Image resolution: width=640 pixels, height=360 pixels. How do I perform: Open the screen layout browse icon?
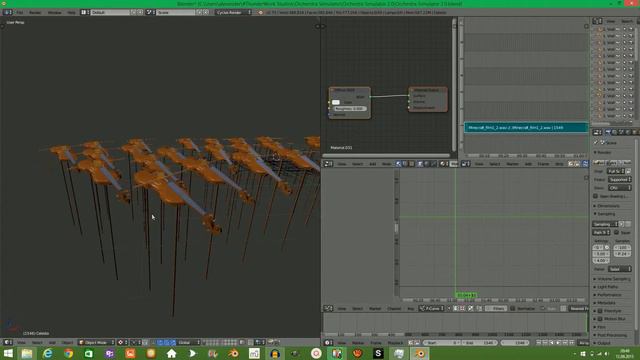pyautogui.click(x=85, y=12)
